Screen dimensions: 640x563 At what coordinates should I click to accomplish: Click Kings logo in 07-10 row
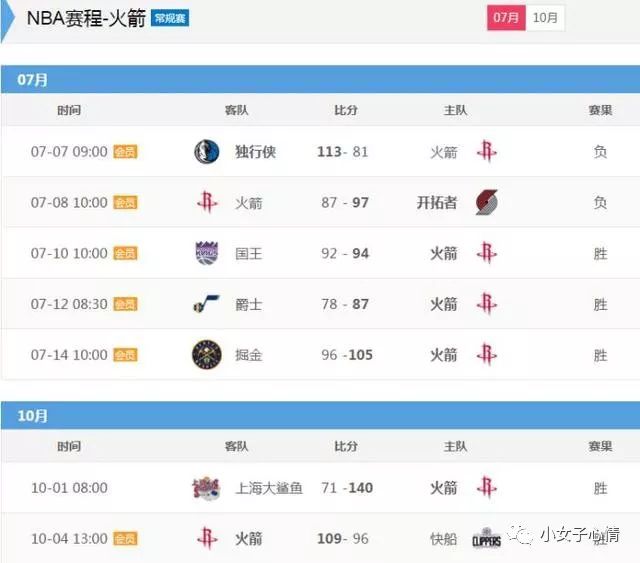(207, 253)
